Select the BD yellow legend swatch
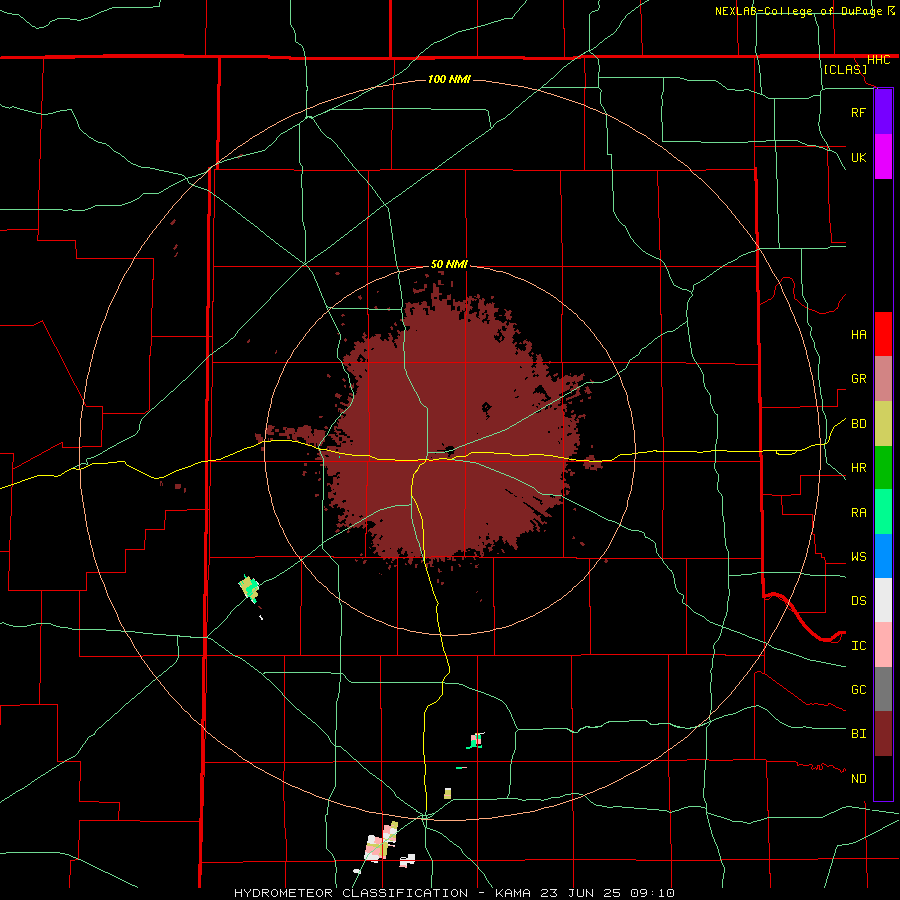Viewport: 900px width, 900px height. [883, 424]
